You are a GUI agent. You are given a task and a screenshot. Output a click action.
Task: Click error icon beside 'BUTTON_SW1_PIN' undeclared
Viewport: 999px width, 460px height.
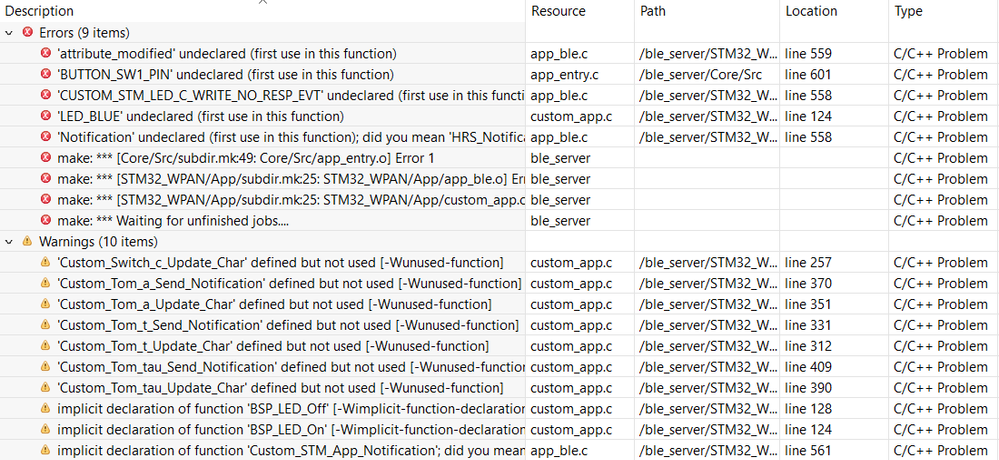[46, 74]
